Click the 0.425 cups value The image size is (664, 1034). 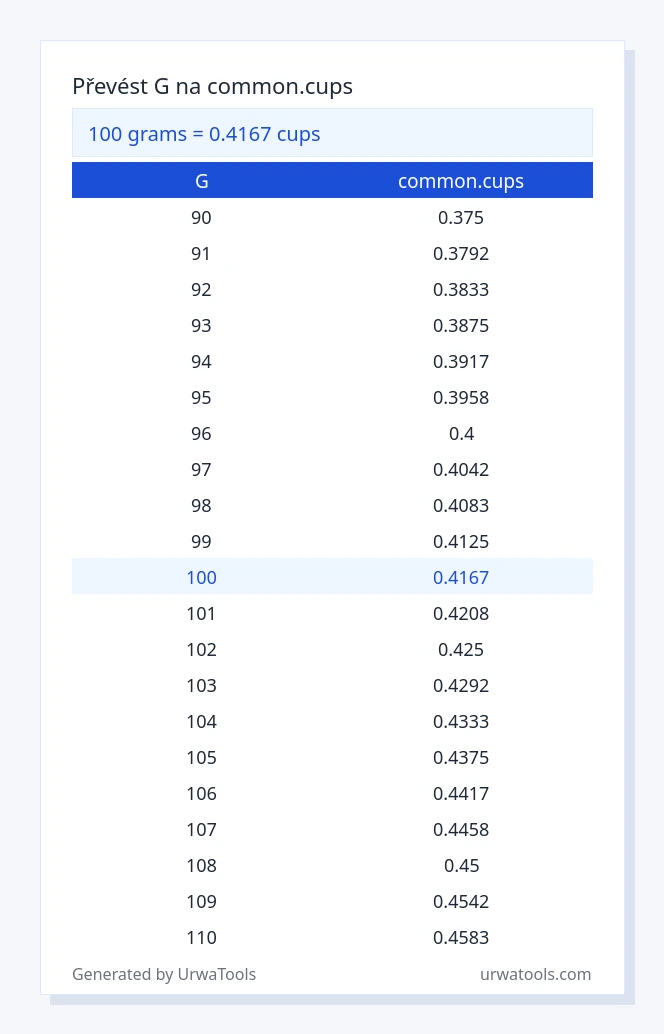pos(461,649)
